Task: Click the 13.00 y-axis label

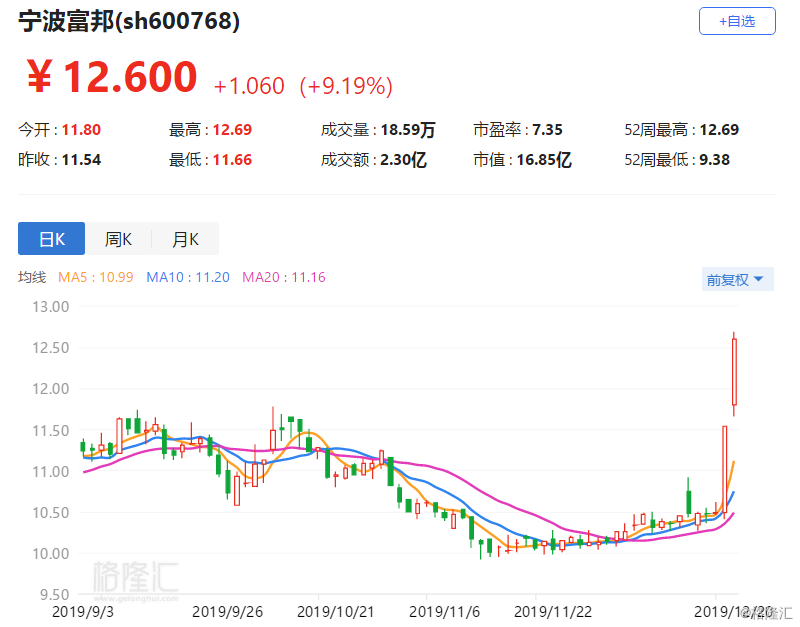Action: click(x=51, y=307)
